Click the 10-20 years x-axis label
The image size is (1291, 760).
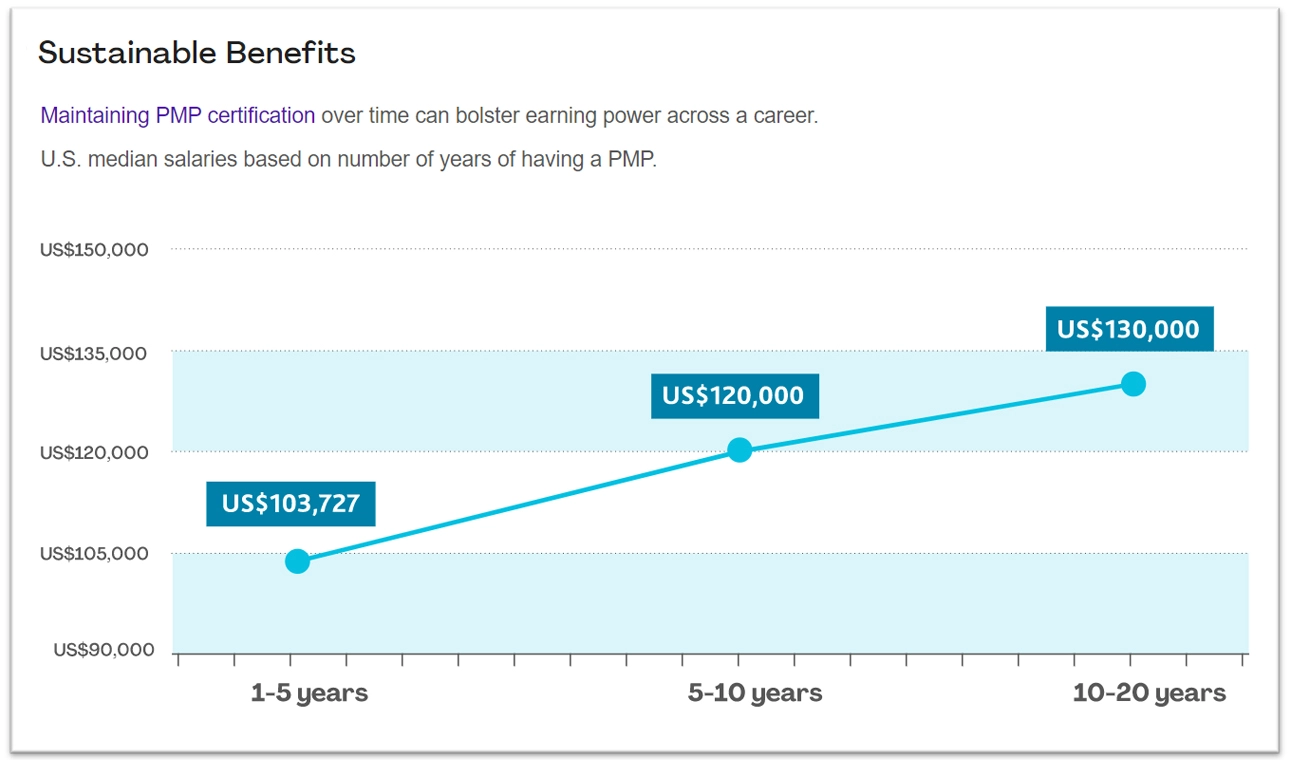pyautogui.click(x=1149, y=693)
